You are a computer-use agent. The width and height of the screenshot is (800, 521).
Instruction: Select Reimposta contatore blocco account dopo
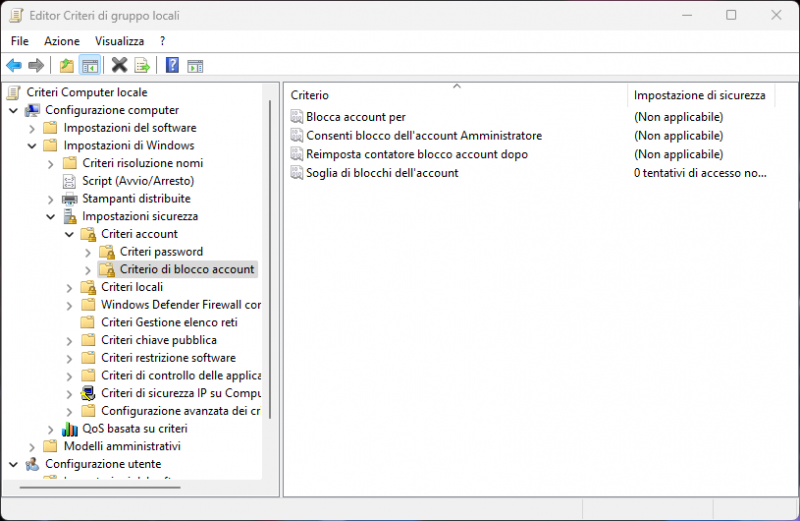(417, 154)
